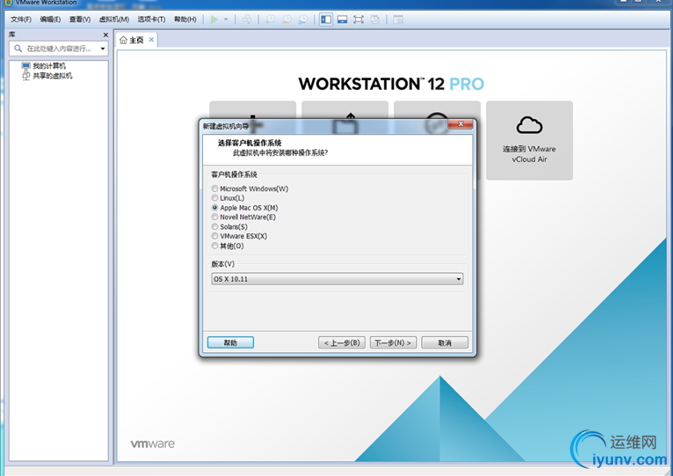Image resolution: width=673 pixels, height=476 pixels.
Task: Close the 主页 tab with its X
Action: coord(151,39)
